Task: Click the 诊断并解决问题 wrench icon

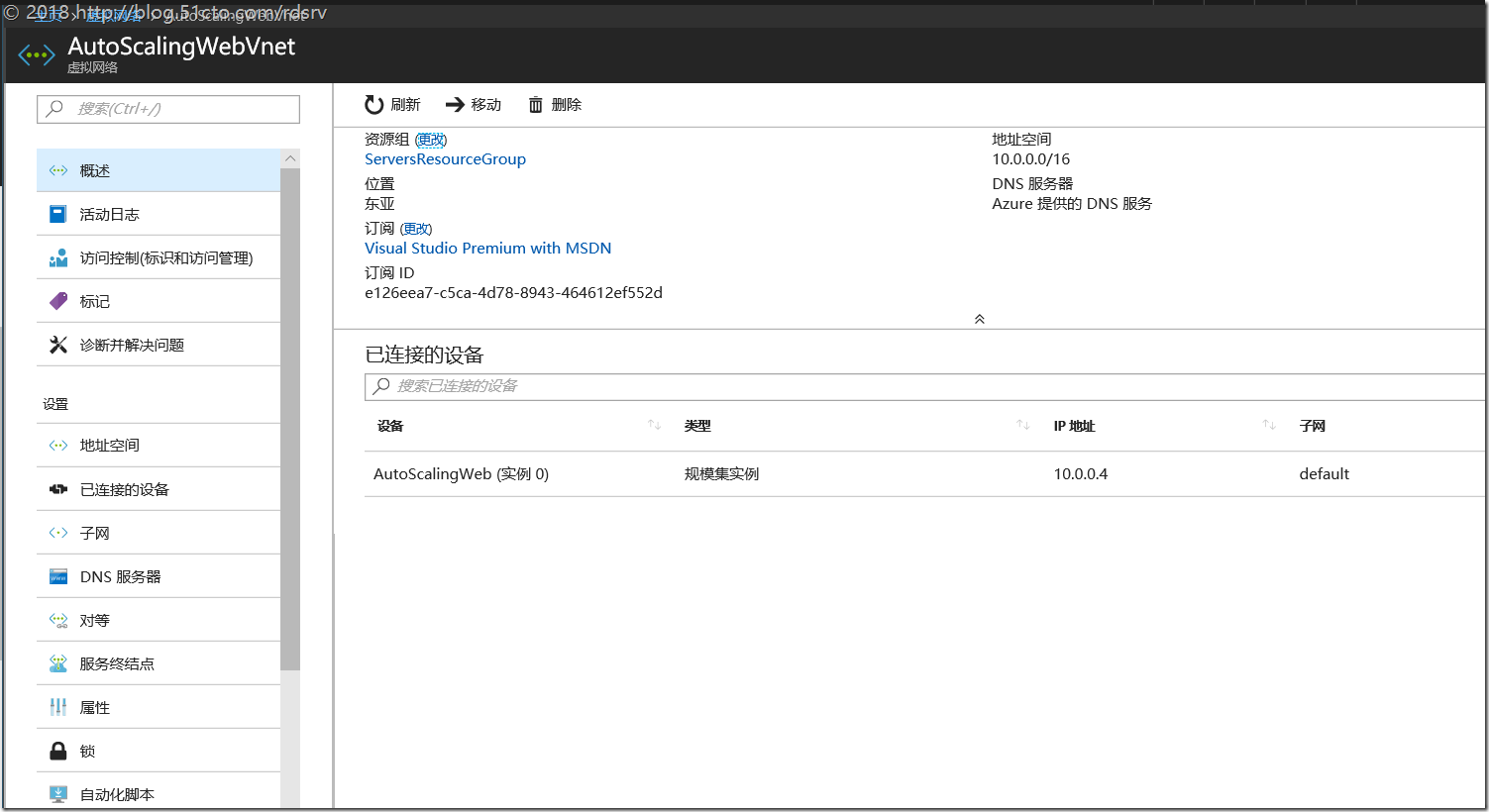Action: pyautogui.click(x=58, y=345)
